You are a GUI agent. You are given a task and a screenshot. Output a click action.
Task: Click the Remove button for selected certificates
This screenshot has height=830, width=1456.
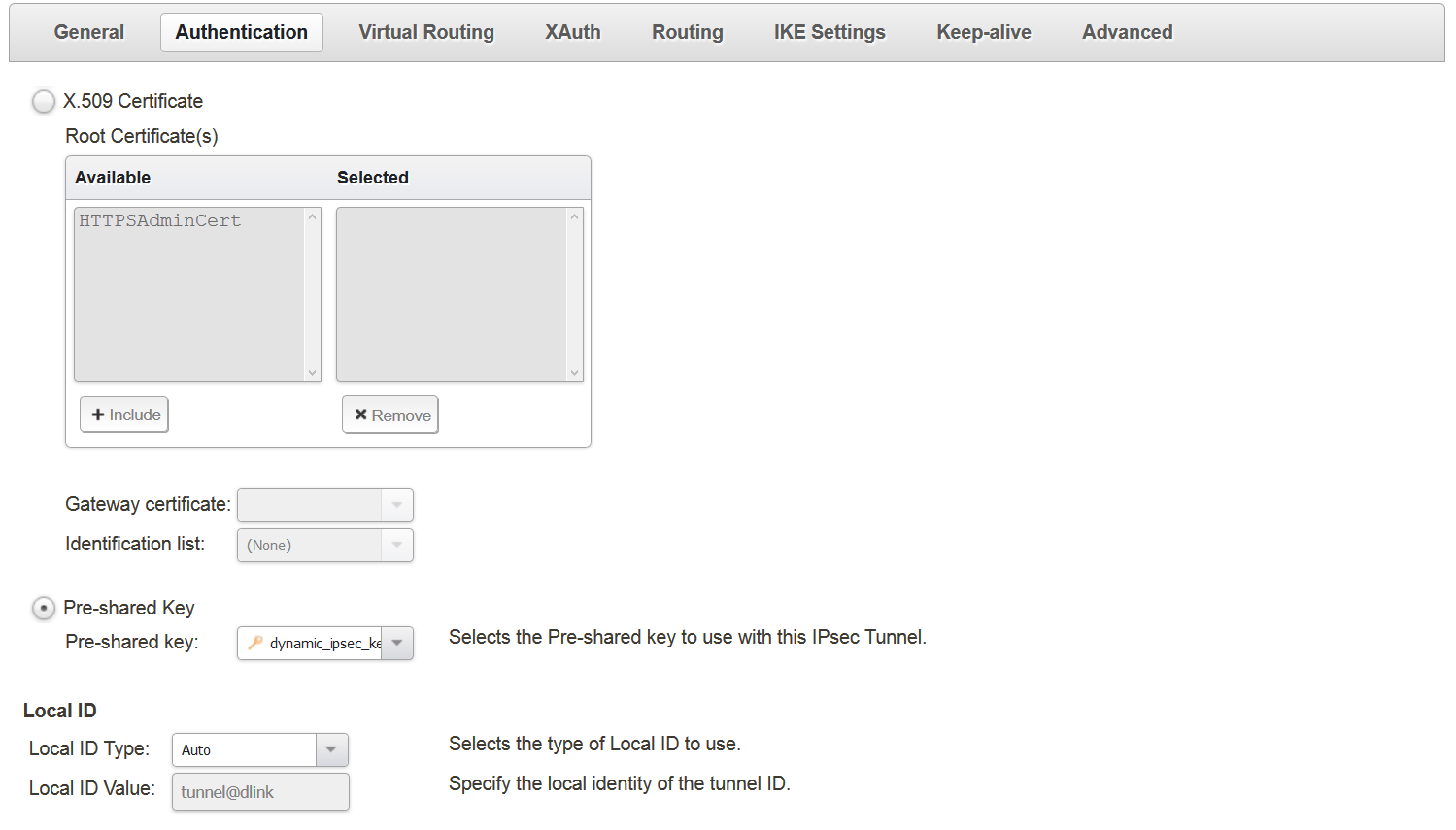tap(390, 415)
